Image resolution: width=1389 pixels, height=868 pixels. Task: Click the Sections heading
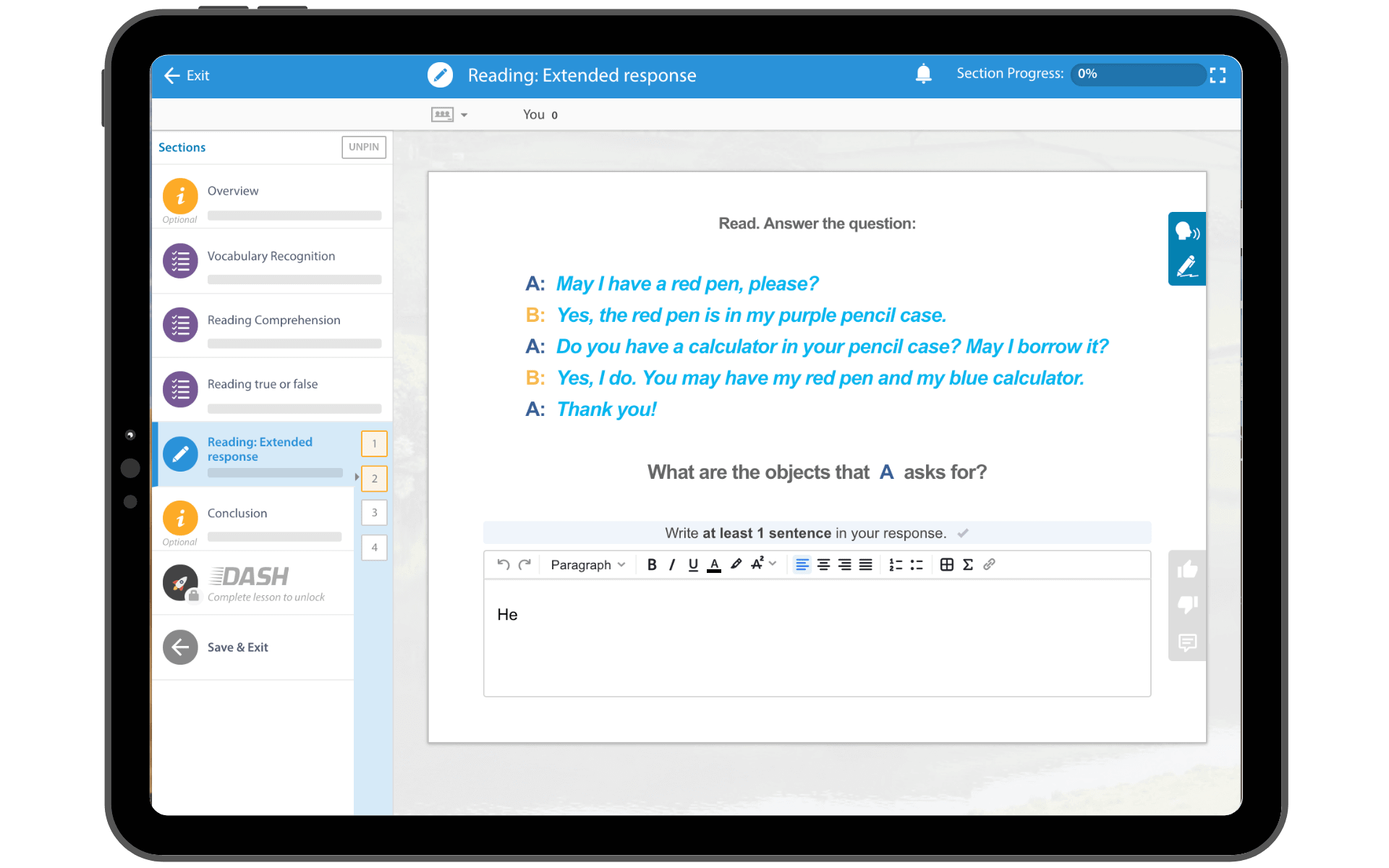[182, 148]
